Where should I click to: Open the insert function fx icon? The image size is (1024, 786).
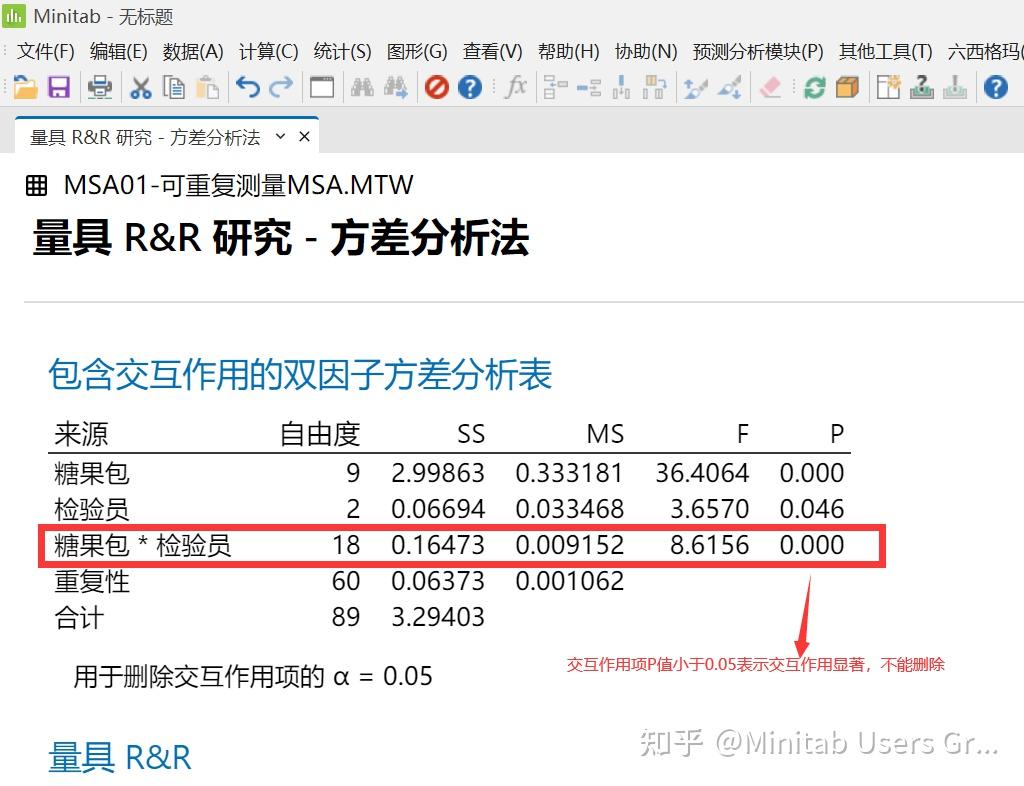tap(516, 87)
